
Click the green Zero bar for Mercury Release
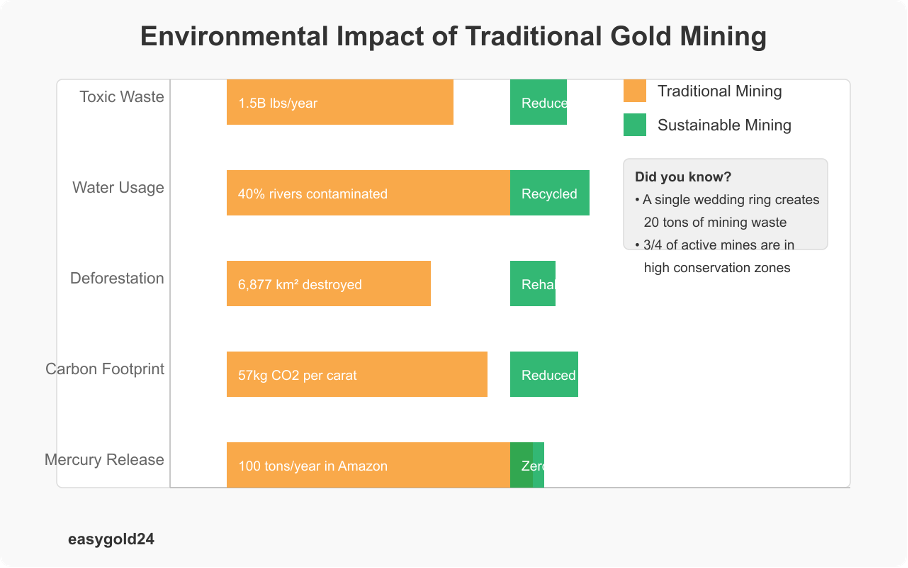click(x=527, y=465)
